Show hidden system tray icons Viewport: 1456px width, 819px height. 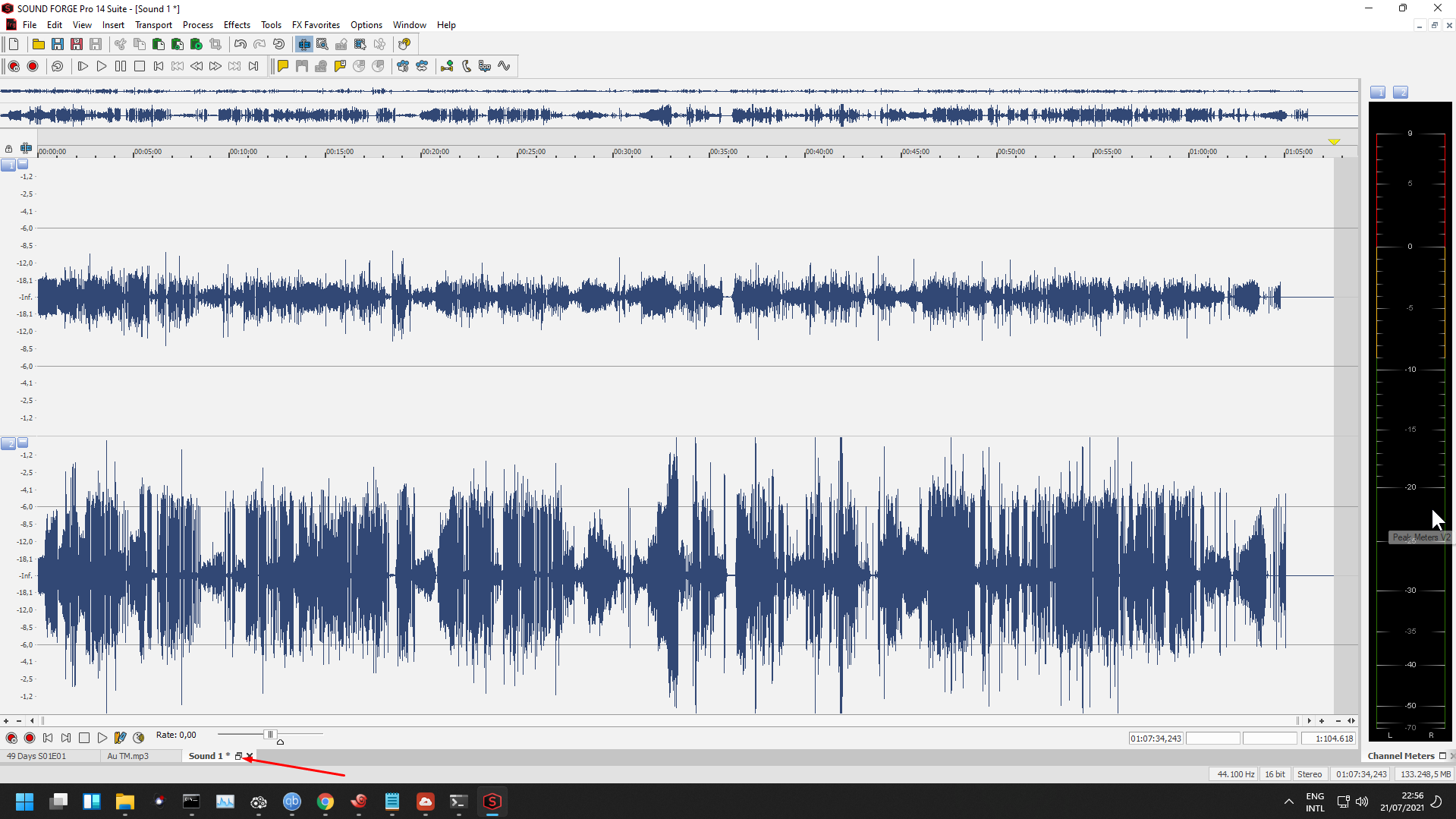[x=1288, y=802]
